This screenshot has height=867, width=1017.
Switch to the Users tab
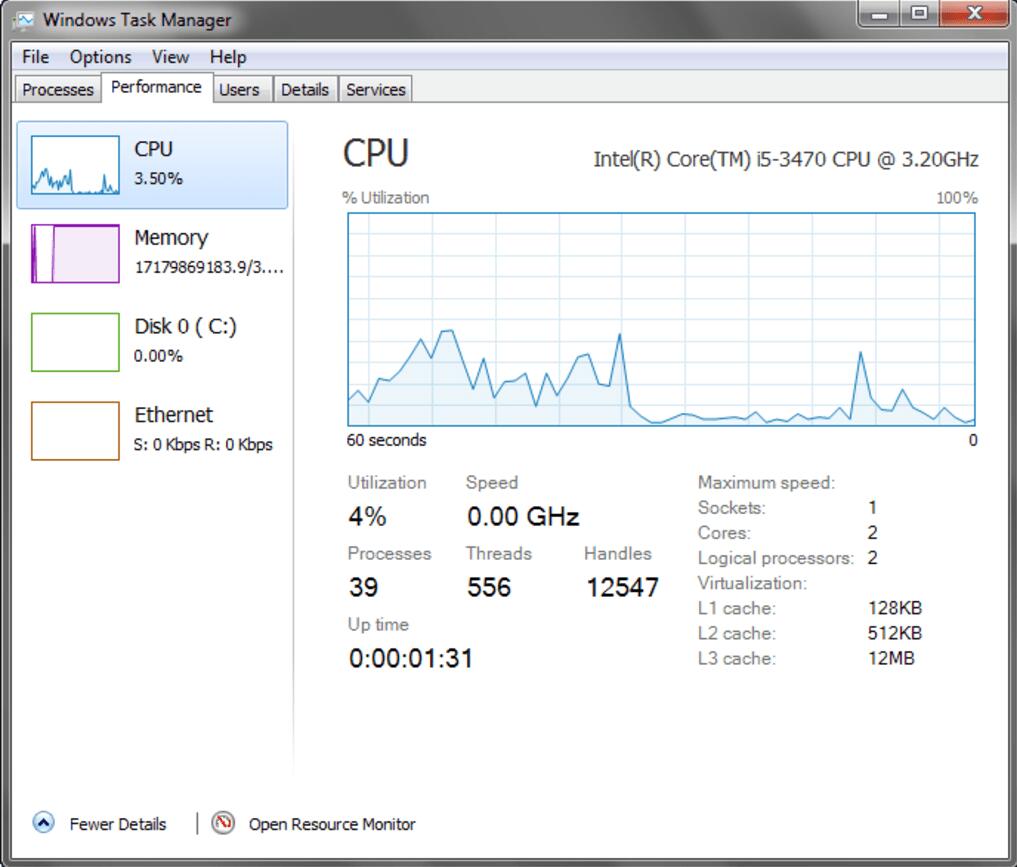click(x=239, y=89)
